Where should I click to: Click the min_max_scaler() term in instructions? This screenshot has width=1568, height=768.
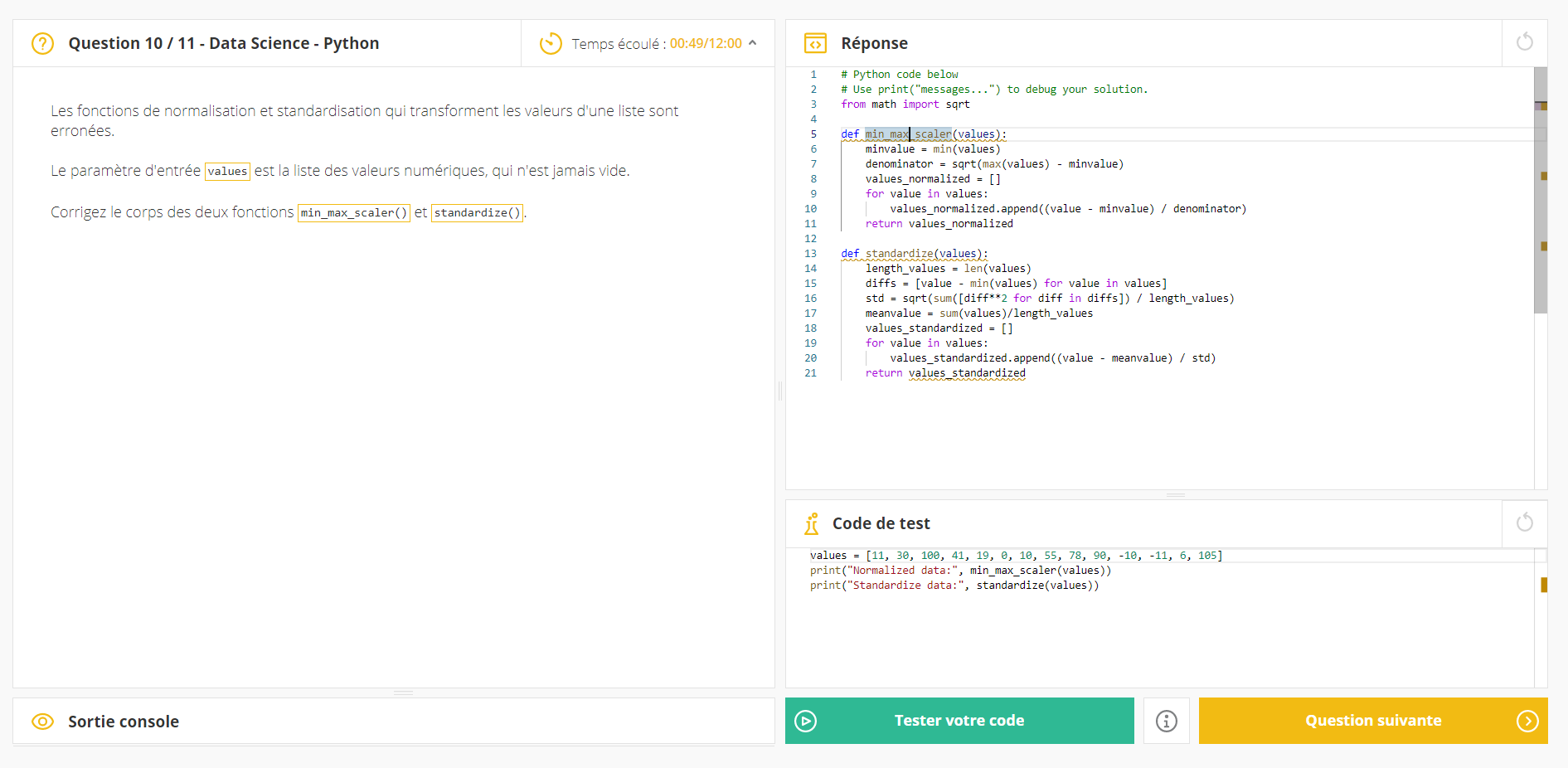(354, 213)
